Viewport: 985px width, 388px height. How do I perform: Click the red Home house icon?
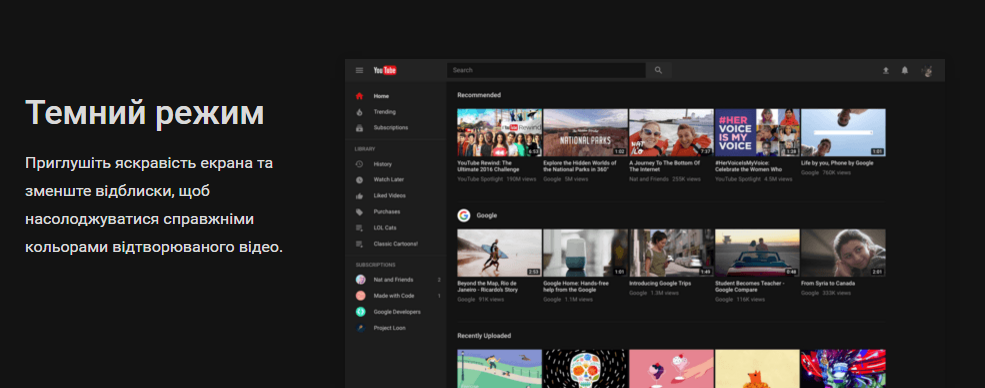[x=359, y=96]
